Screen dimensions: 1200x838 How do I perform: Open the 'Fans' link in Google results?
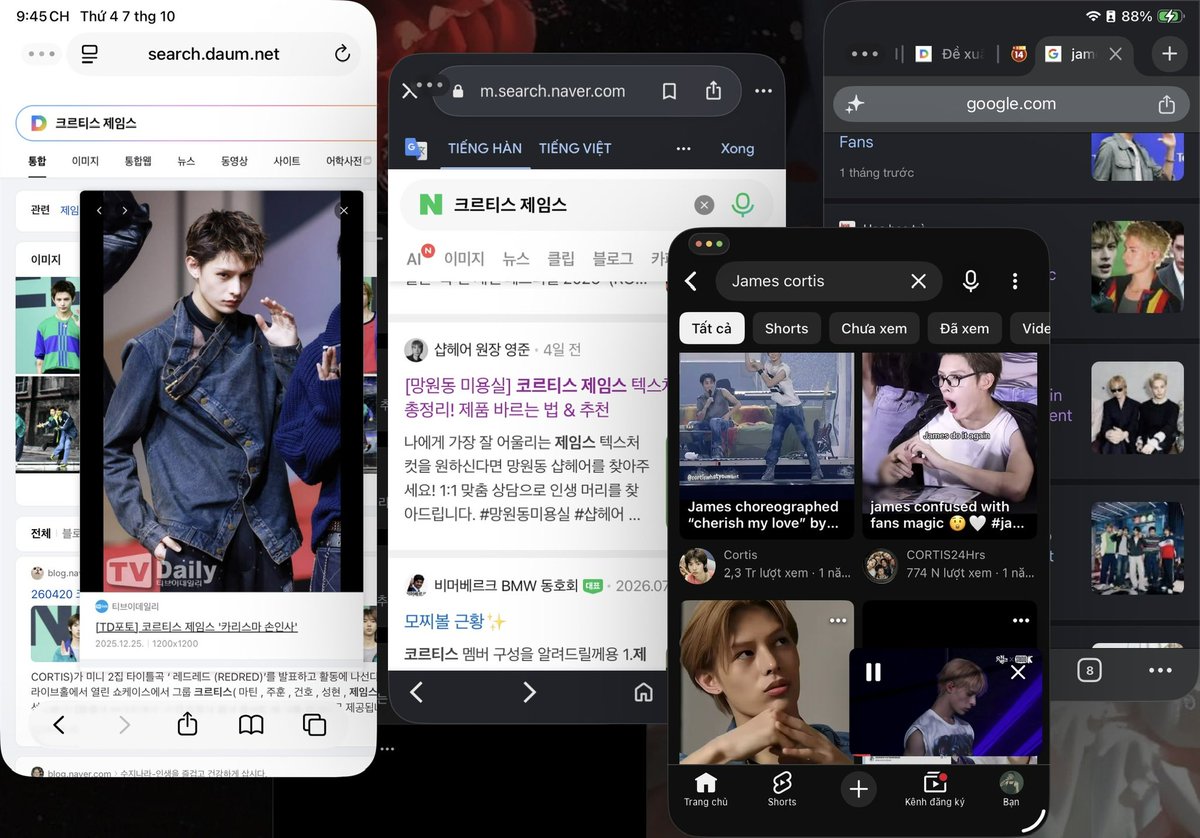(x=856, y=142)
